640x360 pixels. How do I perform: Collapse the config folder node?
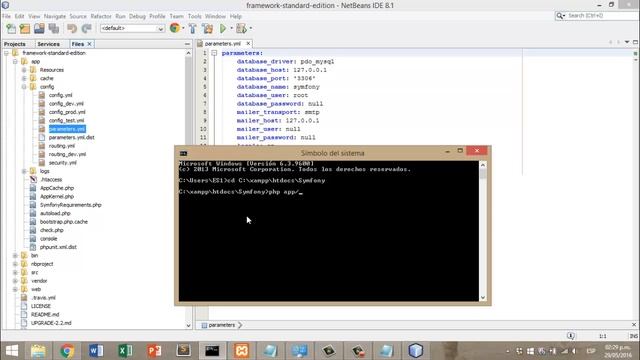pyautogui.click(x=24, y=87)
